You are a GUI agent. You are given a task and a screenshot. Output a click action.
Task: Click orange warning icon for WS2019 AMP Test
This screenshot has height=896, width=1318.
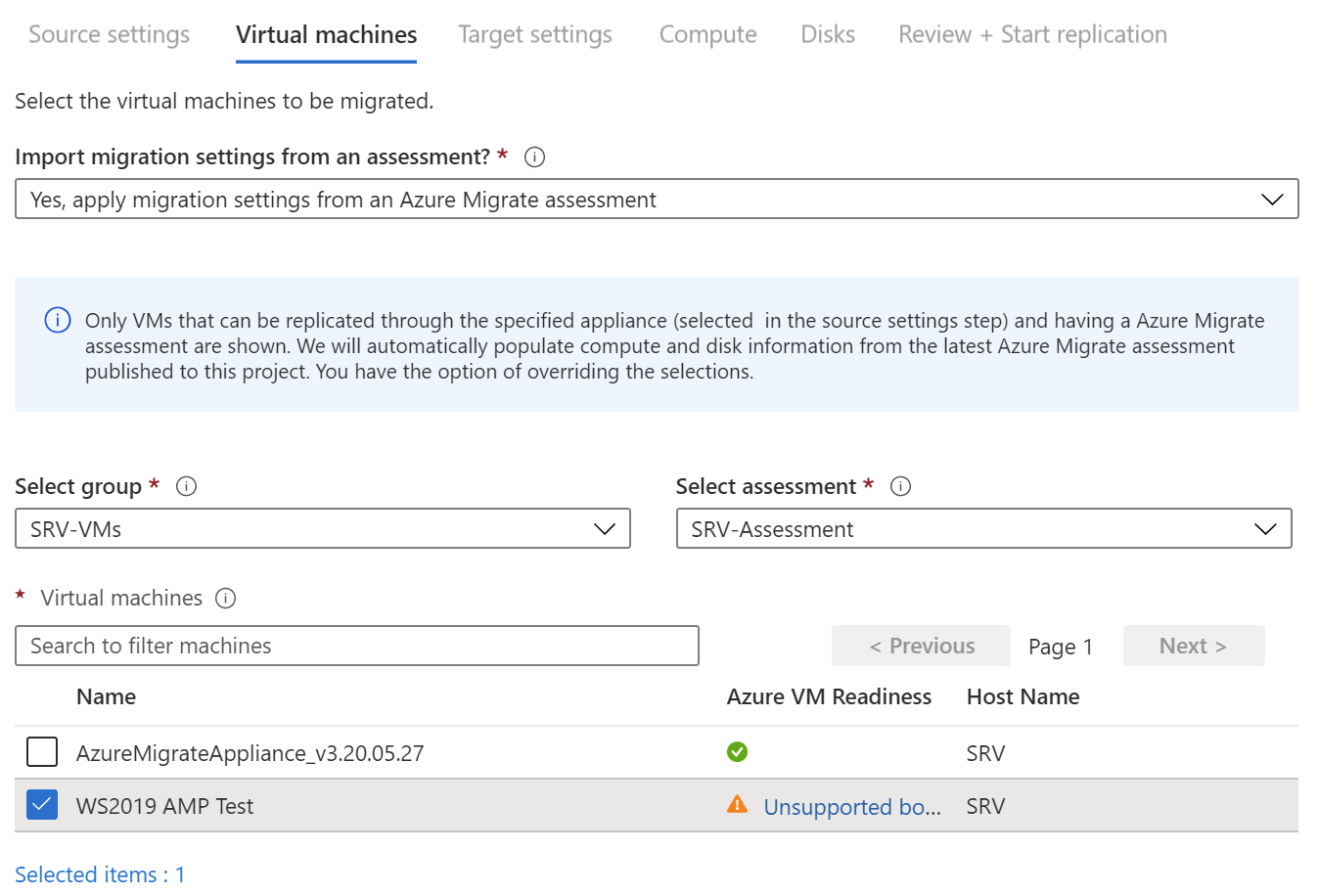coord(738,804)
